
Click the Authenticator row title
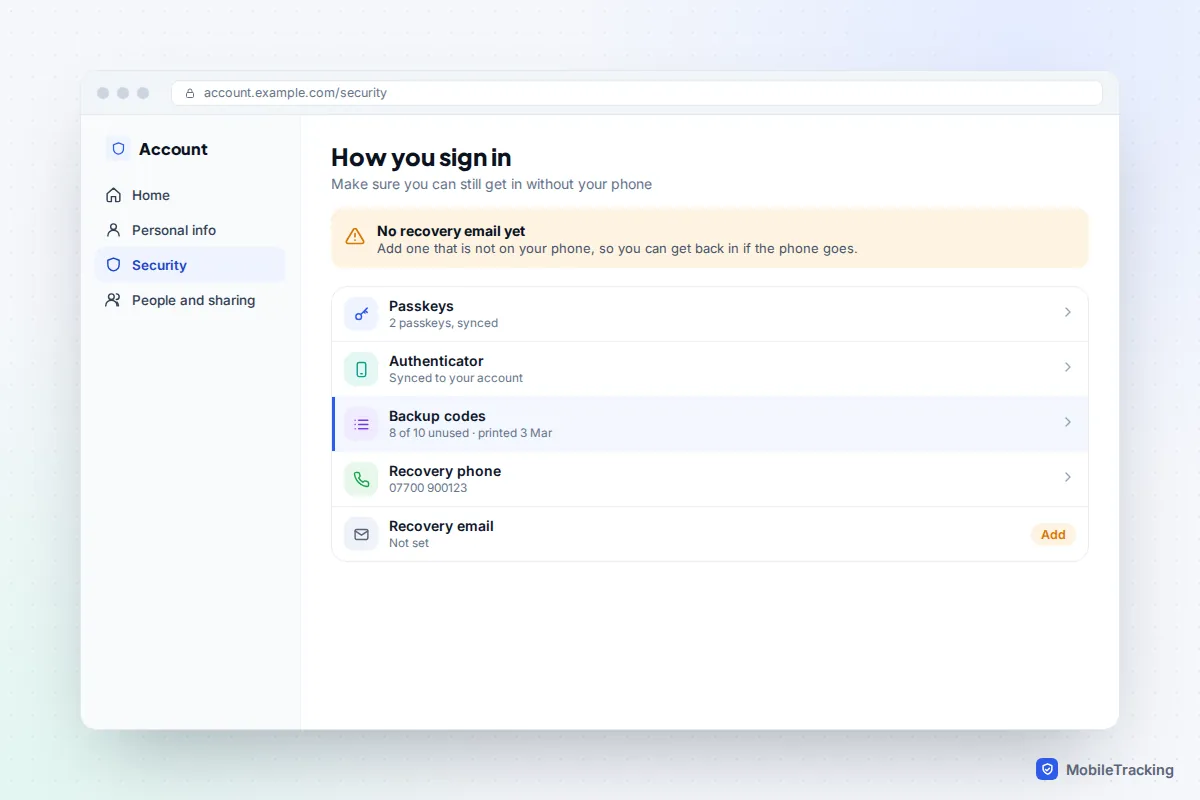pyautogui.click(x=436, y=361)
